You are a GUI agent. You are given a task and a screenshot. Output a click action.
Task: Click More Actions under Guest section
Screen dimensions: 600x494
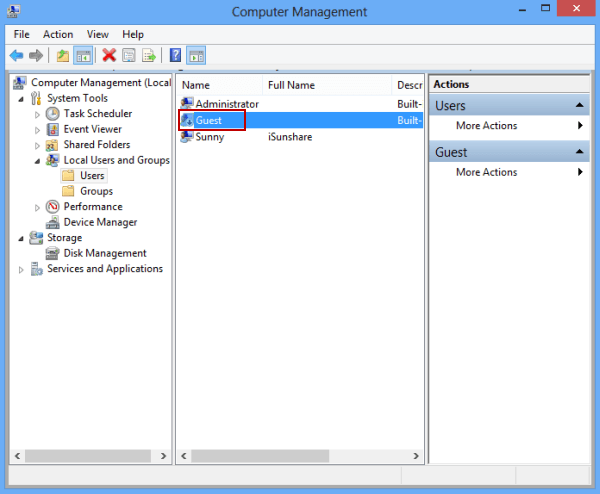[x=486, y=172]
